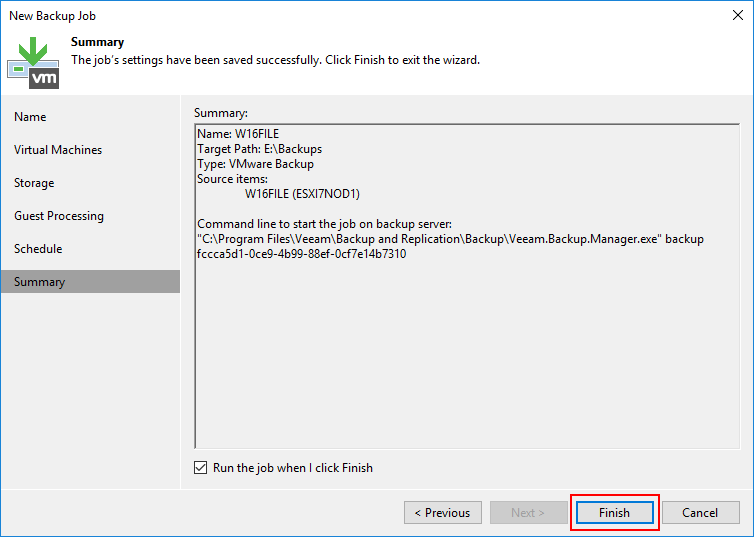Screen dimensions: 754x537
Task: Cancel the backup job wizard
Action: 700,513
